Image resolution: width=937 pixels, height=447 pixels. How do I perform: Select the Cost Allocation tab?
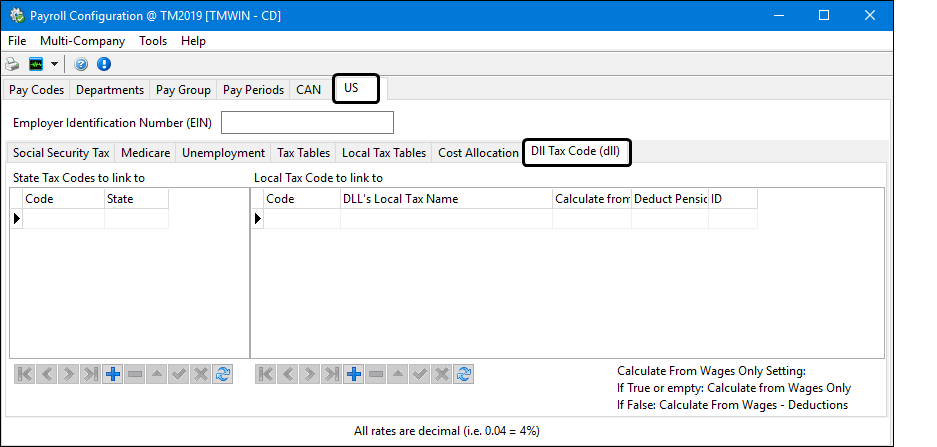pyautogui.click(x=478, y=153)
